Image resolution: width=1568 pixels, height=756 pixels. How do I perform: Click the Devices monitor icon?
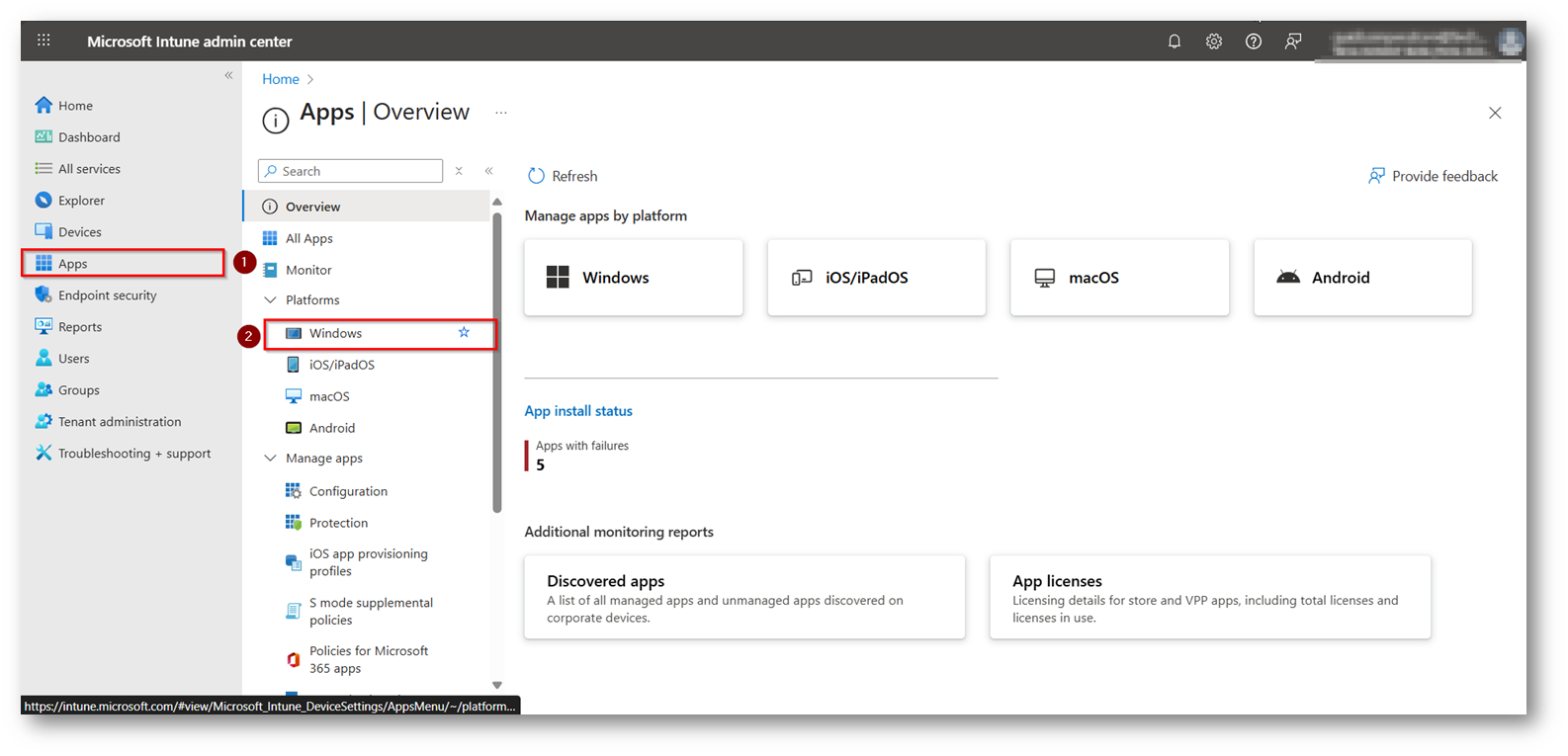coord(44,231)
